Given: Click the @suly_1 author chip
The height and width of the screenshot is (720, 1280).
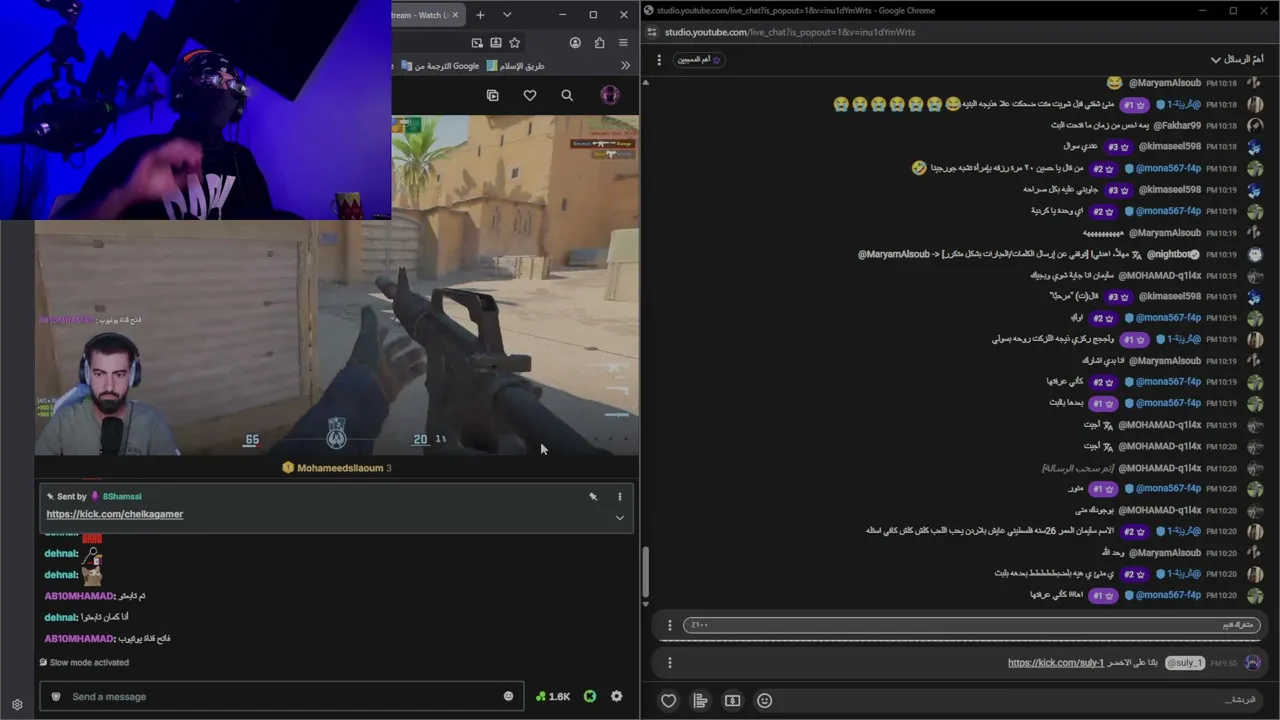Looking at the screenshot, I should 1185,662.
